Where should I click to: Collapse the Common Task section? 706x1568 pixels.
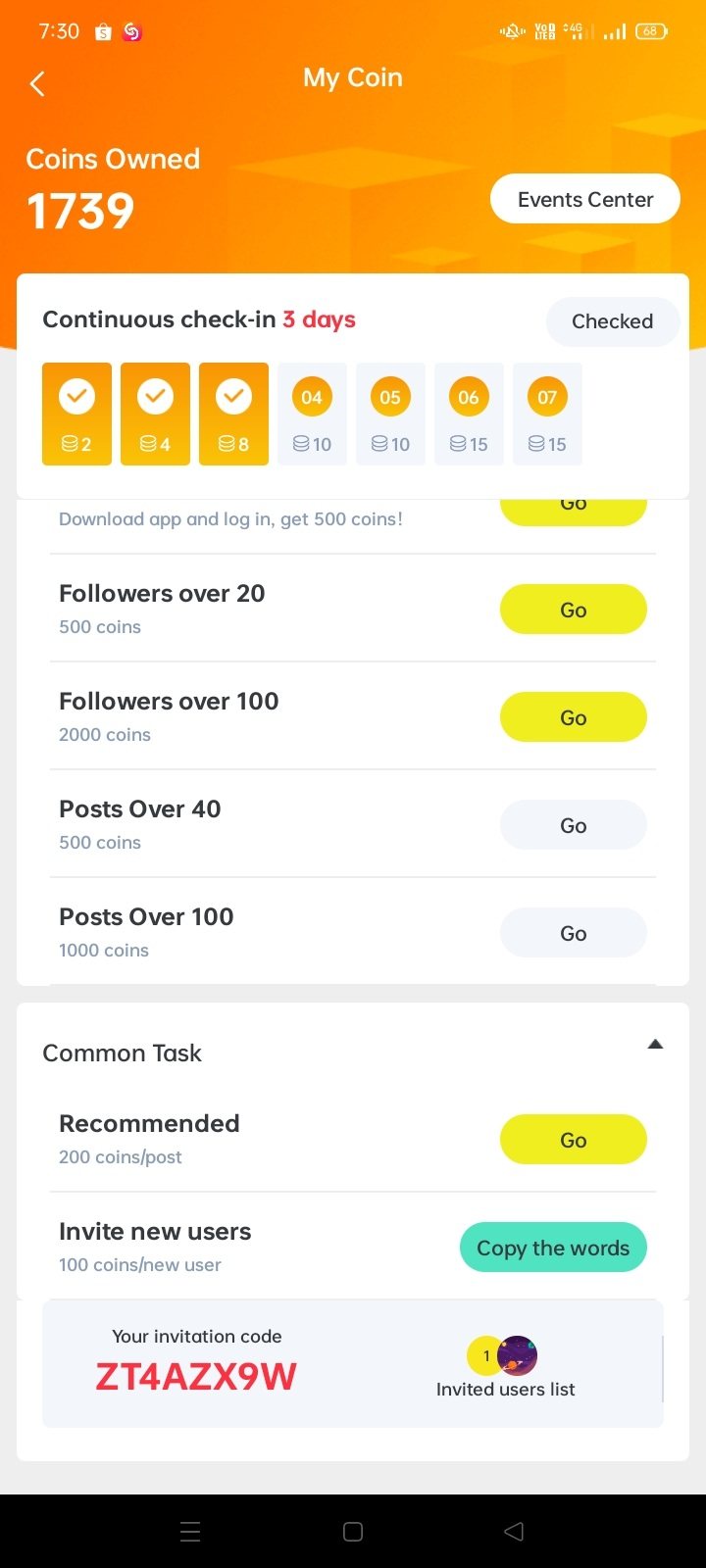(655, 1045)
